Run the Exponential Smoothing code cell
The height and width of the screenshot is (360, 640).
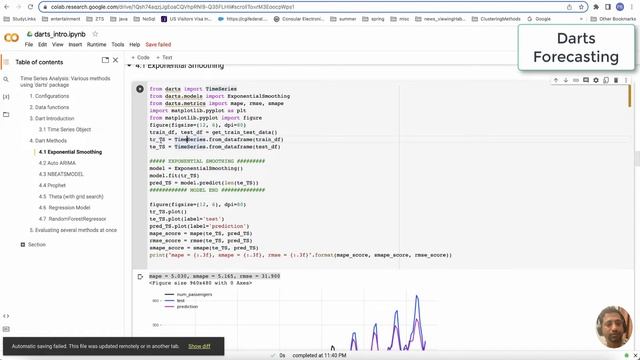140,89
